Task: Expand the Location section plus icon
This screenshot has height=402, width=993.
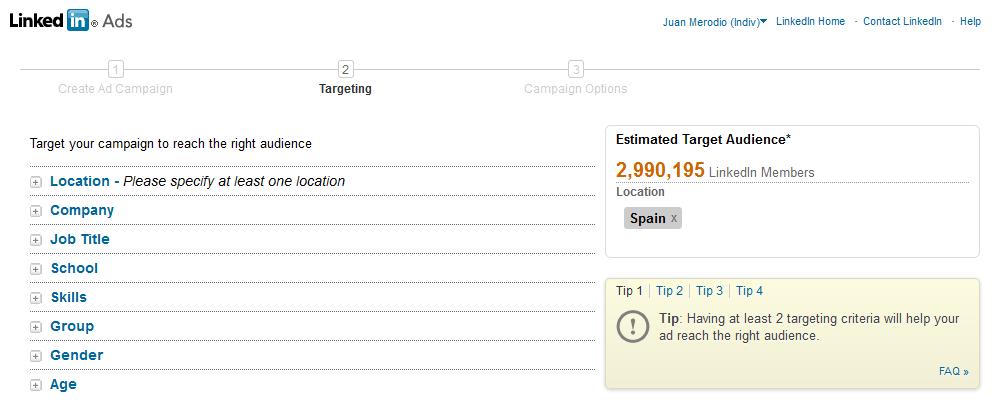Action: click(36, 182)
